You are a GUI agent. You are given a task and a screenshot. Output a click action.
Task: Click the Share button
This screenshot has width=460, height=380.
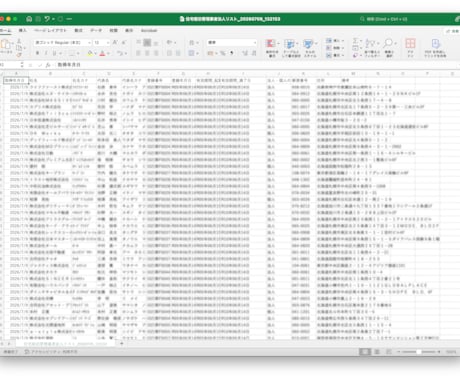453,31
